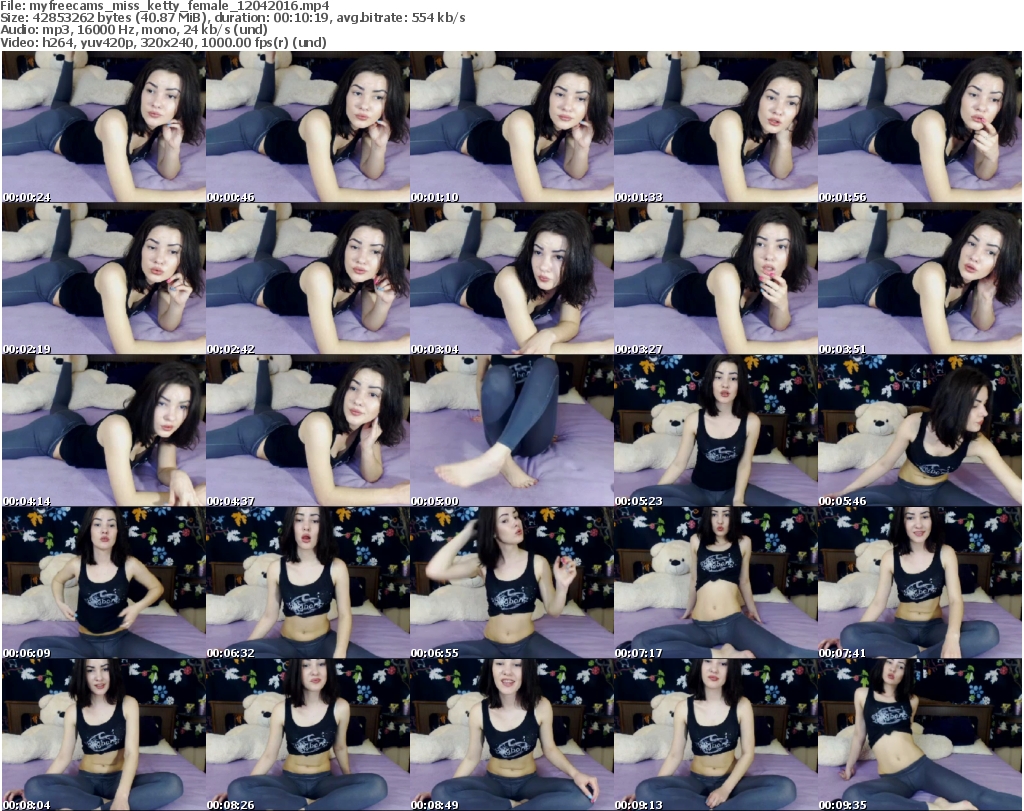Click the thumbnail timestamped 00:00:24
Image resolution: width=1024 pixels, height=811 pixels.
103,127
